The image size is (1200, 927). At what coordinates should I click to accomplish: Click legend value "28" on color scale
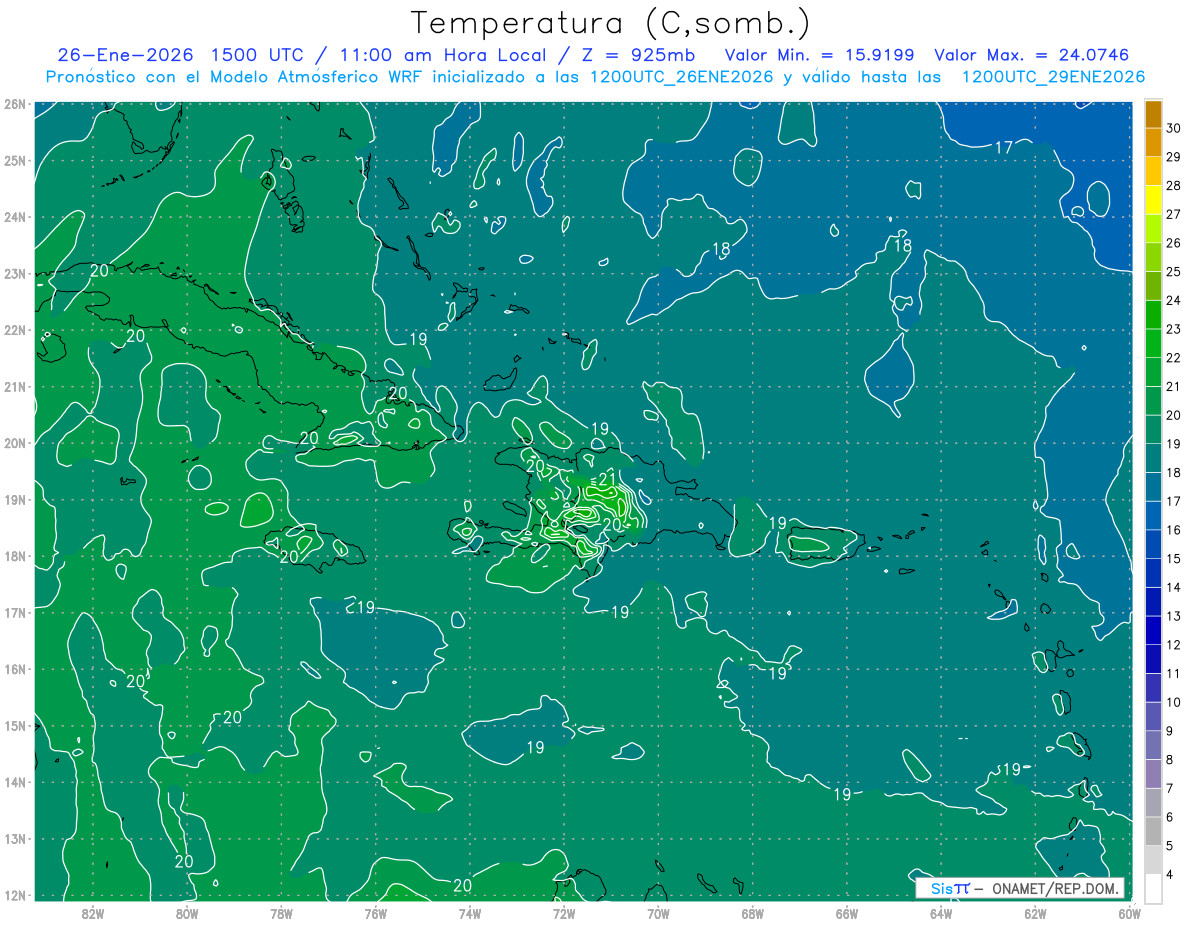pos(1174,186)
